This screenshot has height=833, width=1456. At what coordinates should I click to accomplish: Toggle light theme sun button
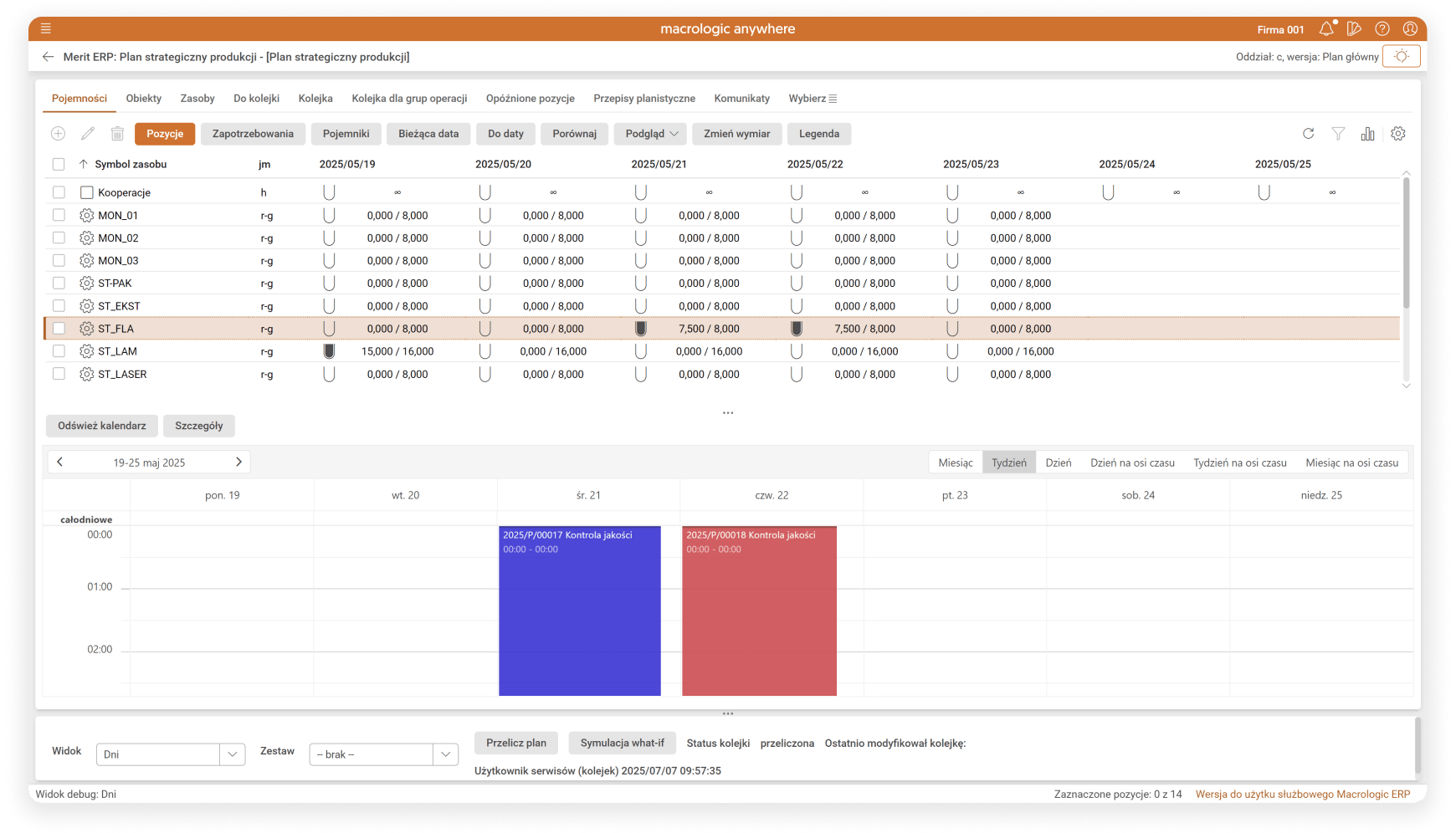[1401, 57]
